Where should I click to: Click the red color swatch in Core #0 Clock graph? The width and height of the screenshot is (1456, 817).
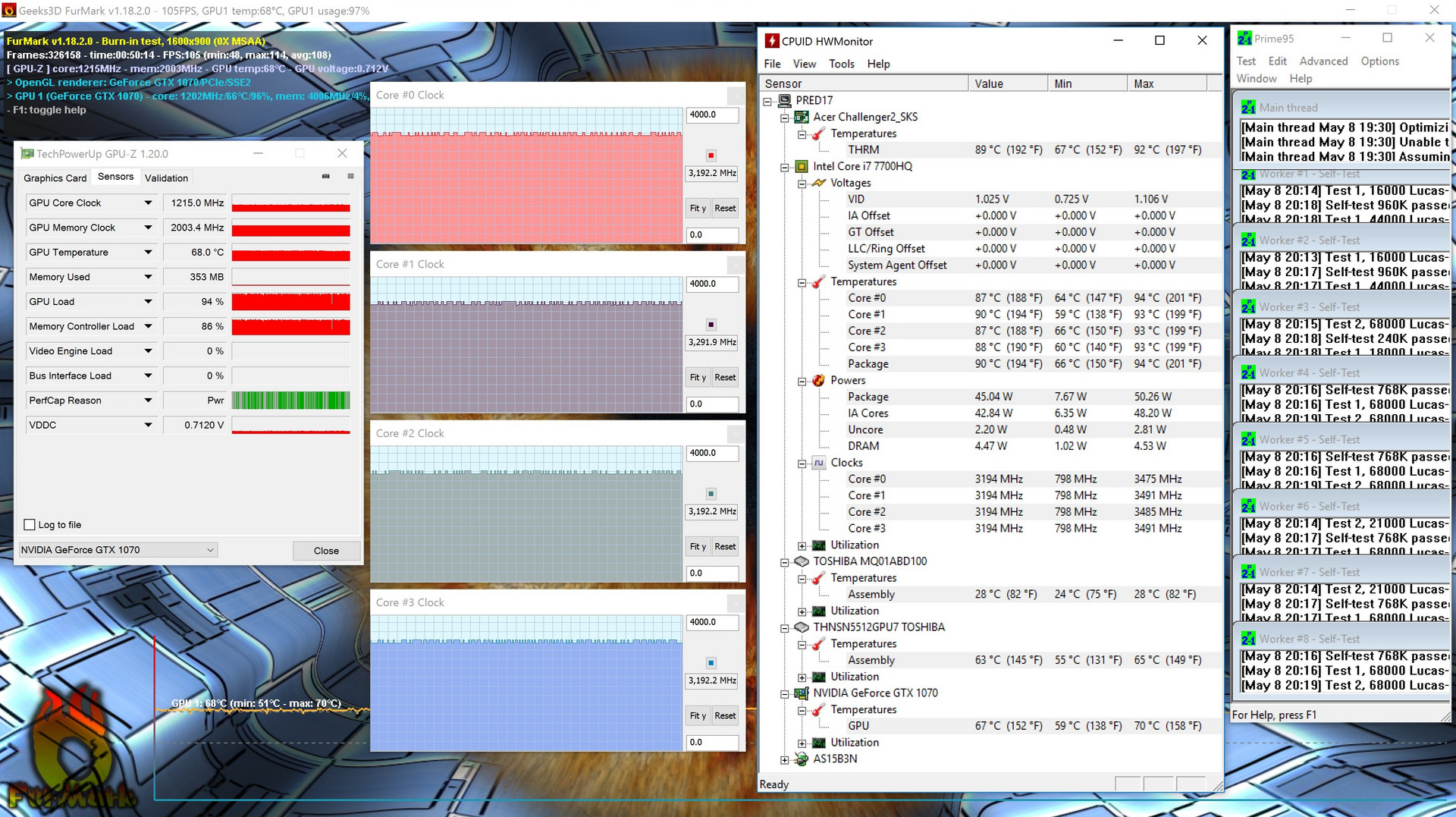(711, 156)
